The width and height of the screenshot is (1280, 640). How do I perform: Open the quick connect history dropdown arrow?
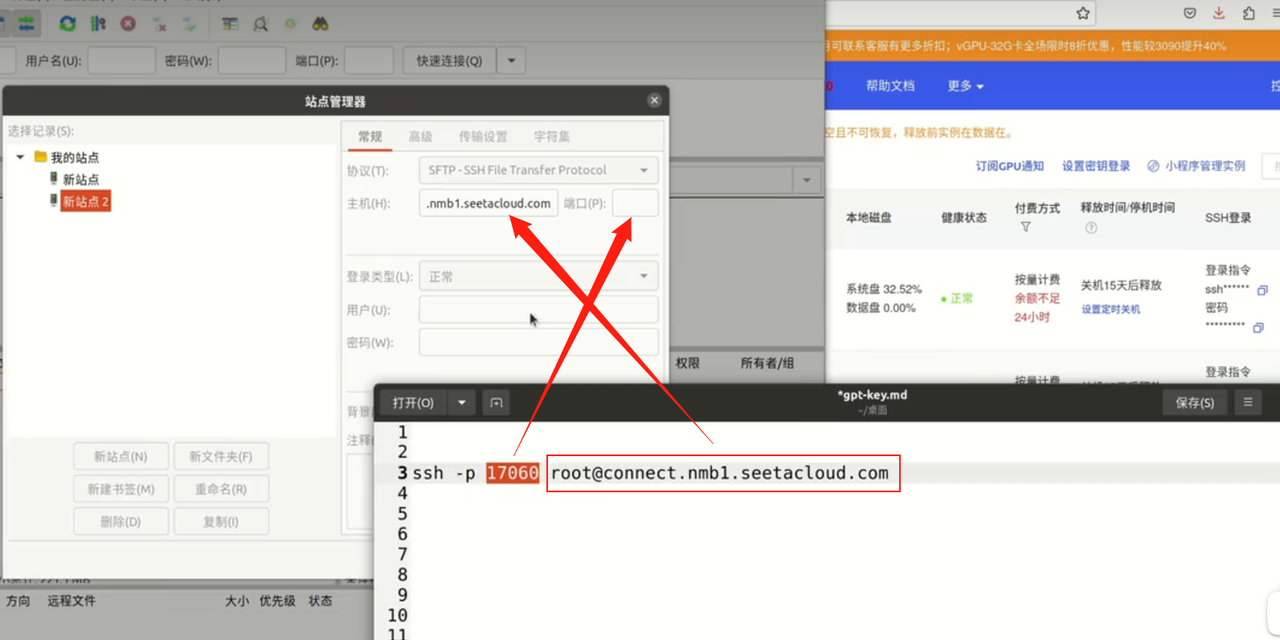tap(511, 61)
